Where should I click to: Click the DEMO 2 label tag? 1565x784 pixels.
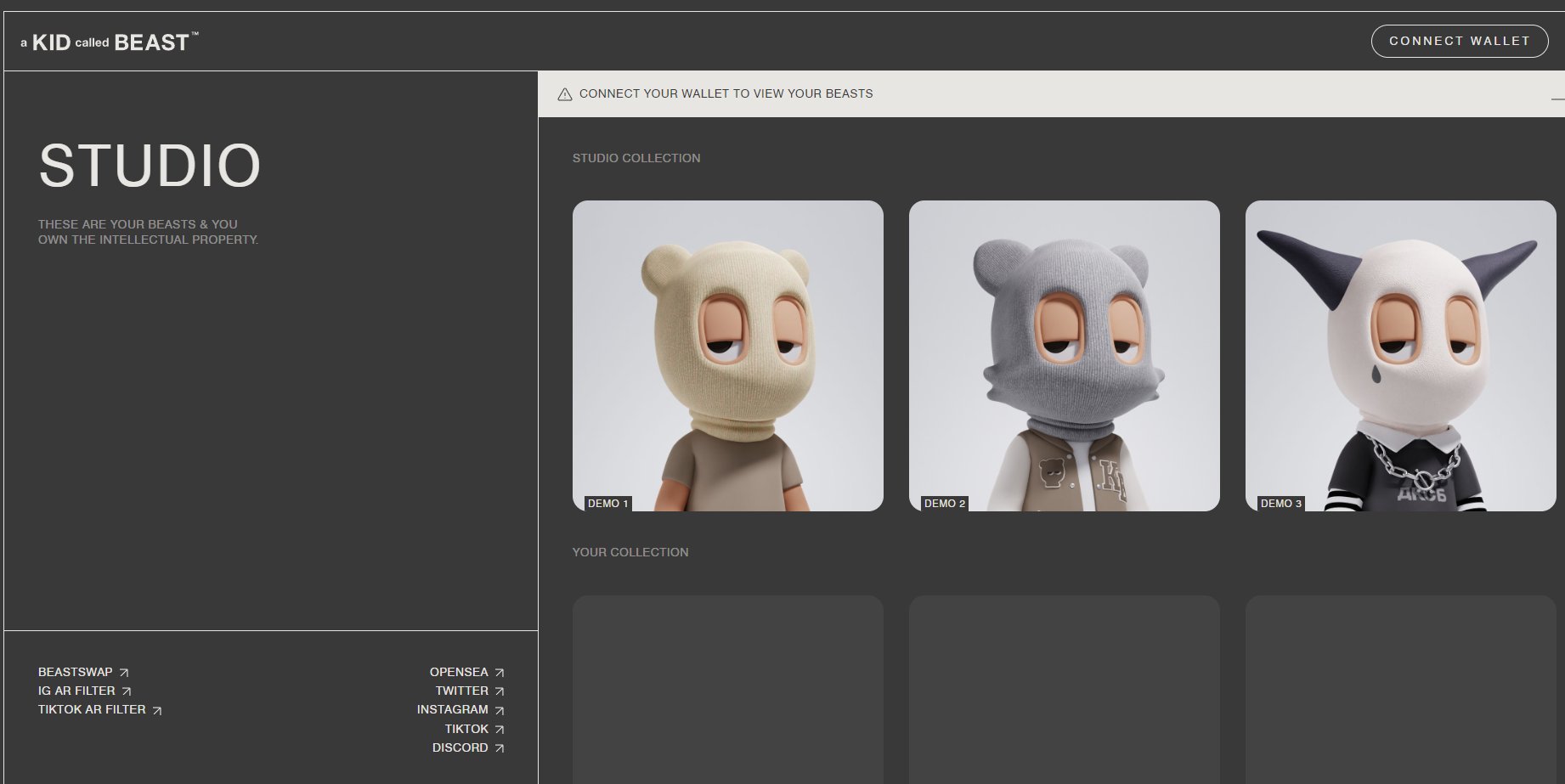click(945, 504)
